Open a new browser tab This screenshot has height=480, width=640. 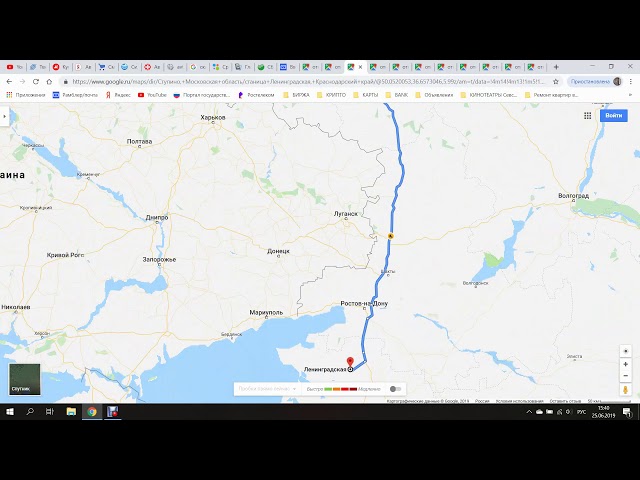556,67
